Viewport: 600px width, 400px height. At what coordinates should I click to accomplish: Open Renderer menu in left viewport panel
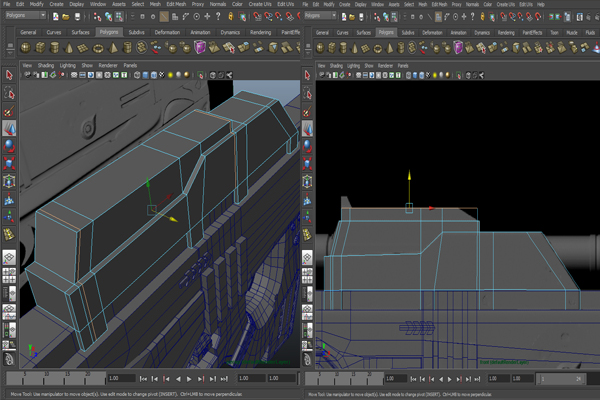point(108,65)
